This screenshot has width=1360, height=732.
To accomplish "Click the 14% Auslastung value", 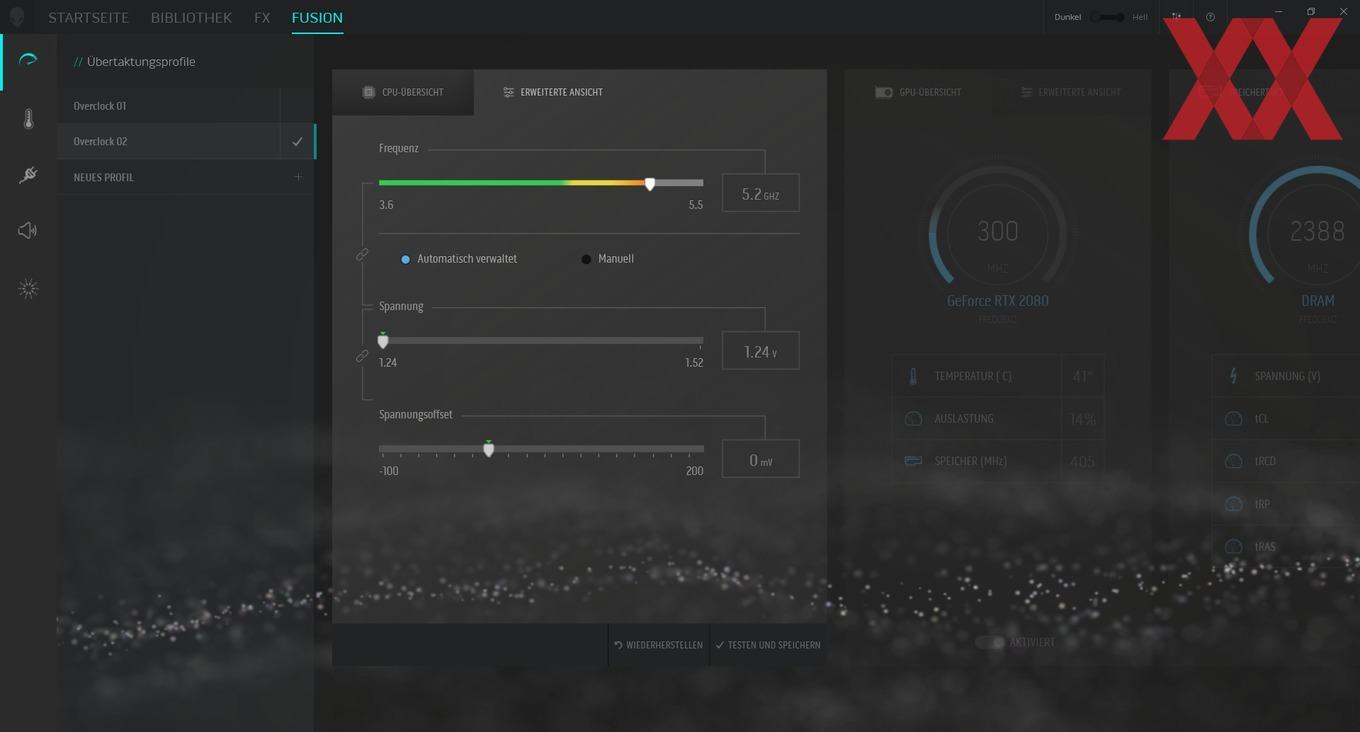I will (1083, 419).
